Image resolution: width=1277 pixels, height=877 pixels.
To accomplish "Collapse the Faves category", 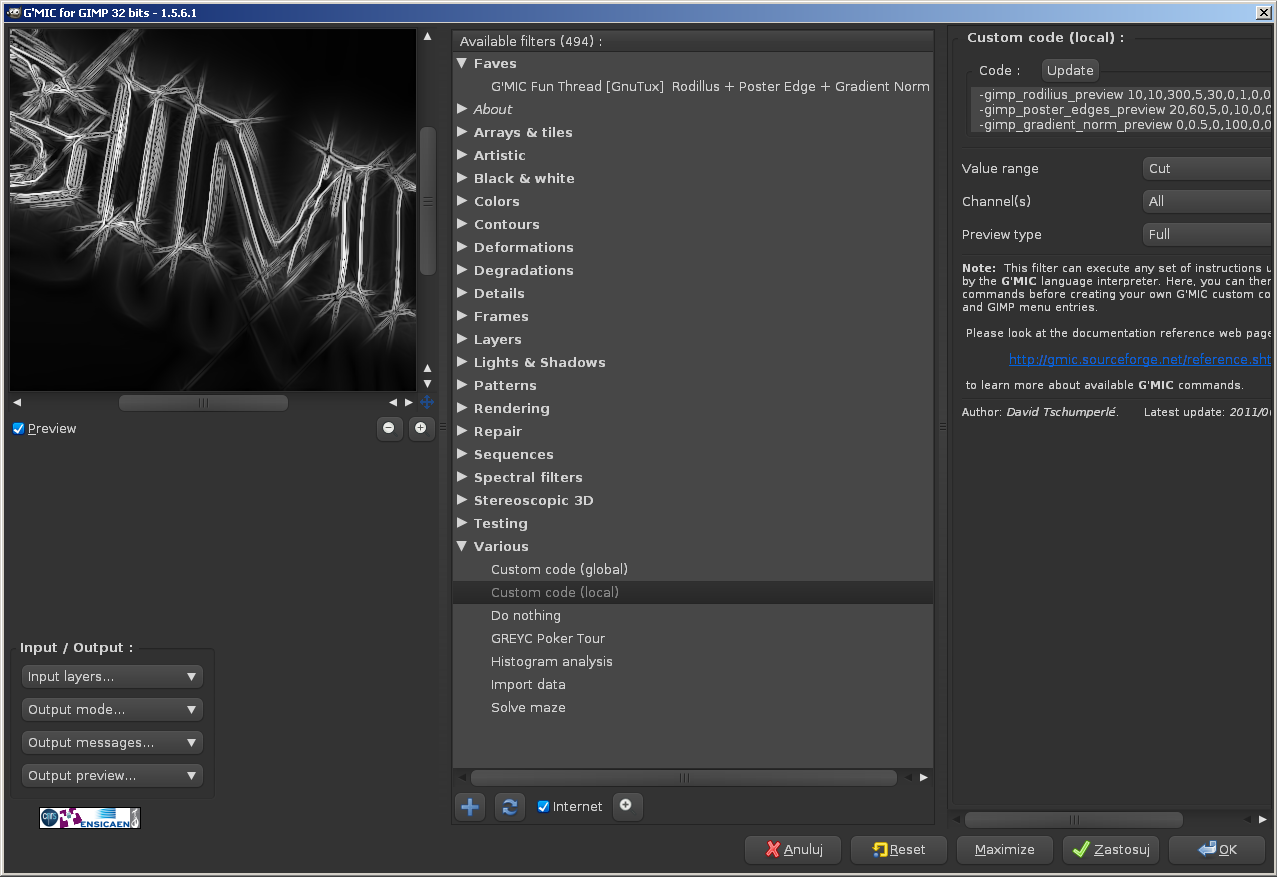I will tap(462, 63).
